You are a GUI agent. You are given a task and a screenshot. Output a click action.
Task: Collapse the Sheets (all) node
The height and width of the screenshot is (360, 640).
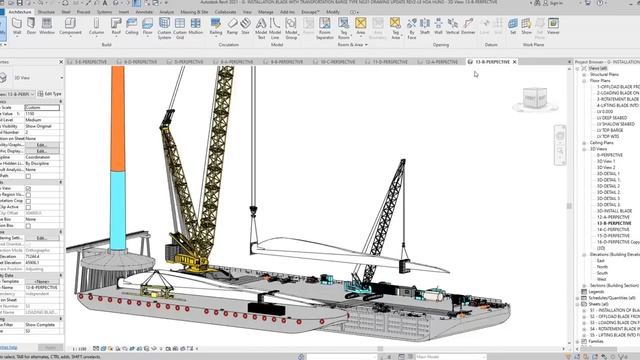coord(578,304)
